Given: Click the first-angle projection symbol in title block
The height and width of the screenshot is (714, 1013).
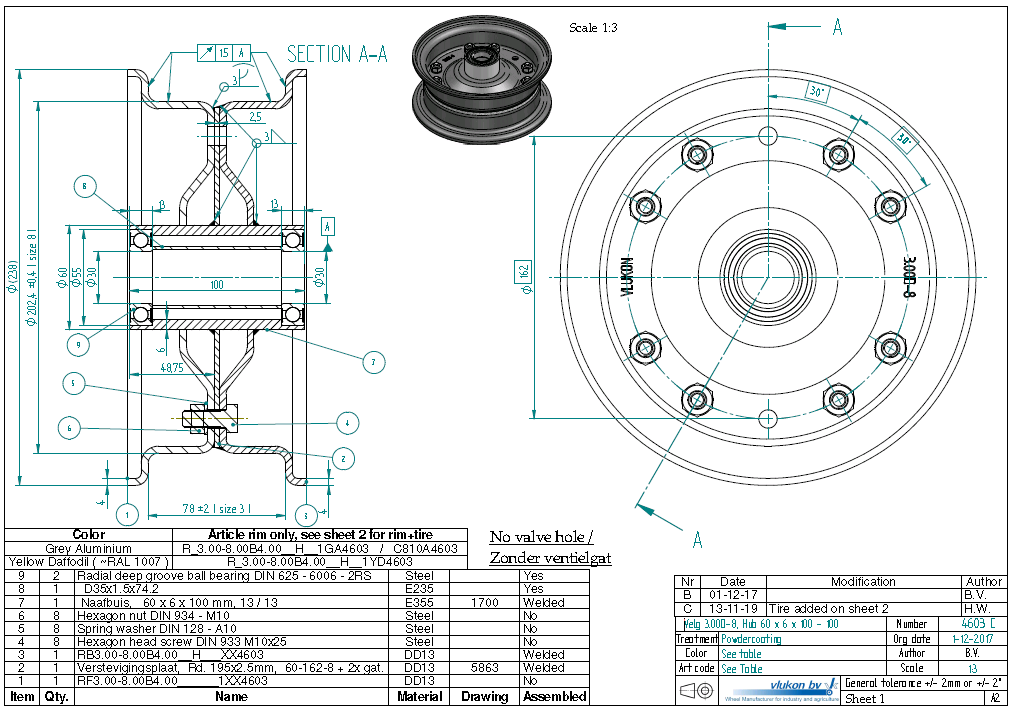Looking at the screenshot, I should 697,690.
